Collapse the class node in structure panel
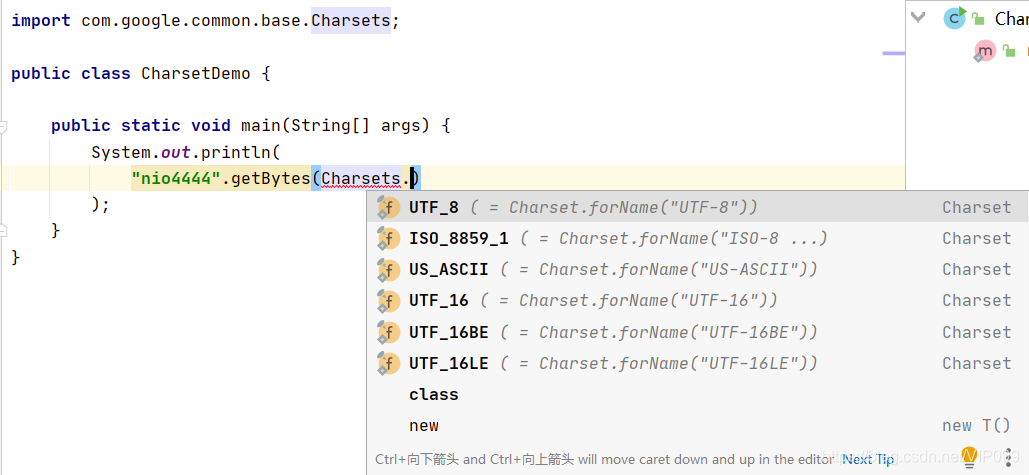The image size is (1029, 475). point(918,18)
